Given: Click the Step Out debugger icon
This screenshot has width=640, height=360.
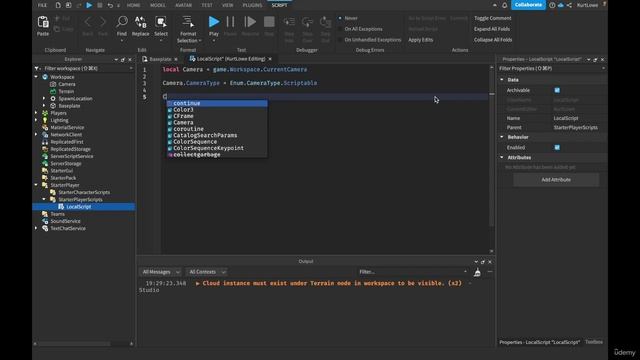Looking at the screenshot, I should point(325,22).
